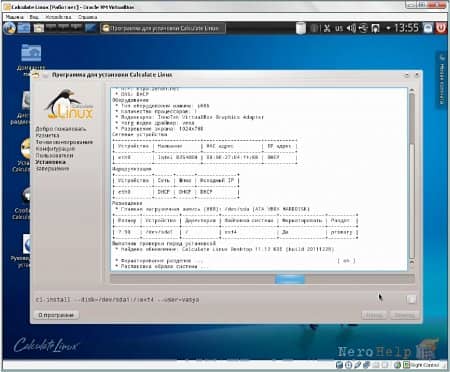450x372 pixels.
Task: Select the Конфигурация step in sidebar
Action: (55, 149)
